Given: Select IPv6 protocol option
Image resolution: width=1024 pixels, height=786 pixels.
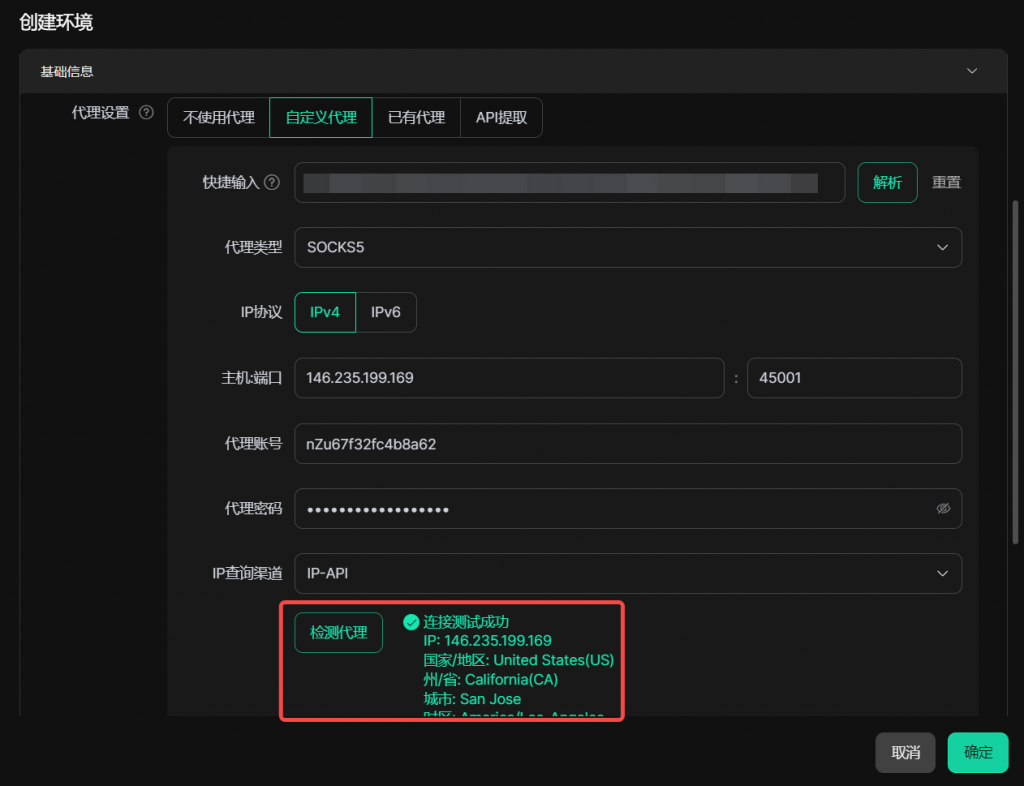Looking at the screenshot, I should (386, 312).
